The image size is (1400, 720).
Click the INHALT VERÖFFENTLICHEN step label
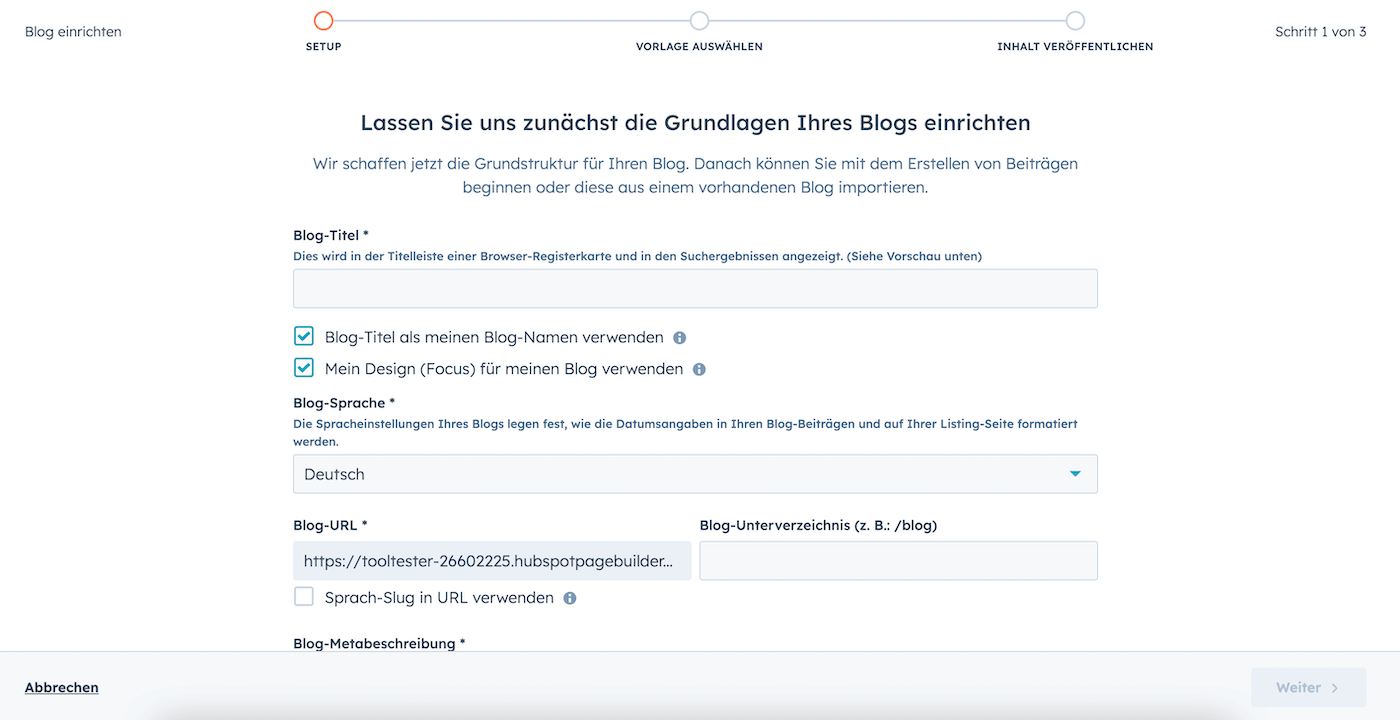(1075, 46)
